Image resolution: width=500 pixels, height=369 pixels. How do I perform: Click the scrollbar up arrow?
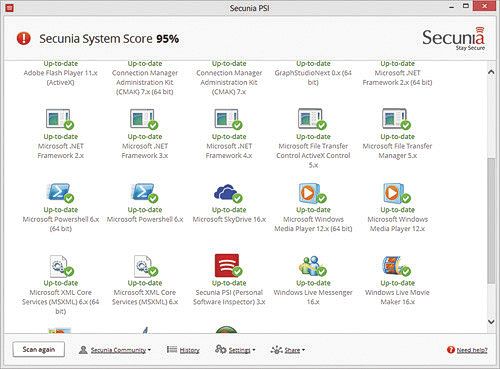[491, 72]
